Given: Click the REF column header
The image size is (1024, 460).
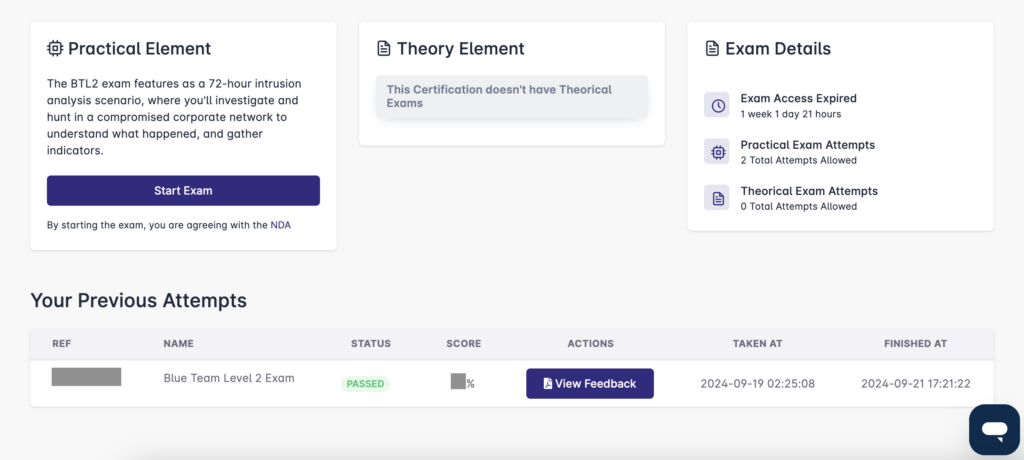Looking at the screenshot, I should coord(62,344).
